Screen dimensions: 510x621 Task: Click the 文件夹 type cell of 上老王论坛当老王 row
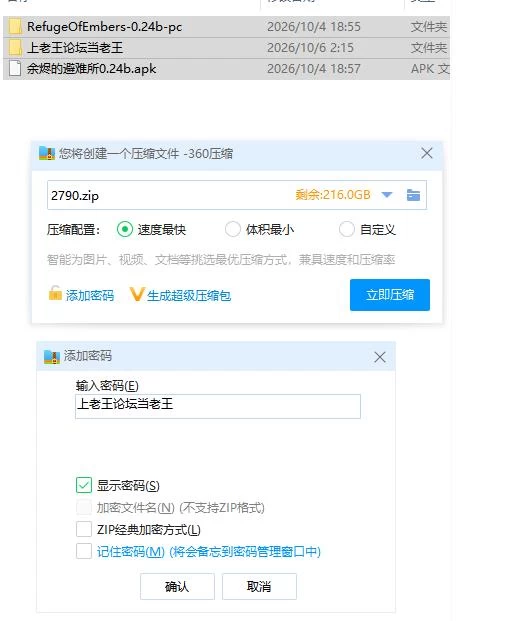click(x=429, y=48)
